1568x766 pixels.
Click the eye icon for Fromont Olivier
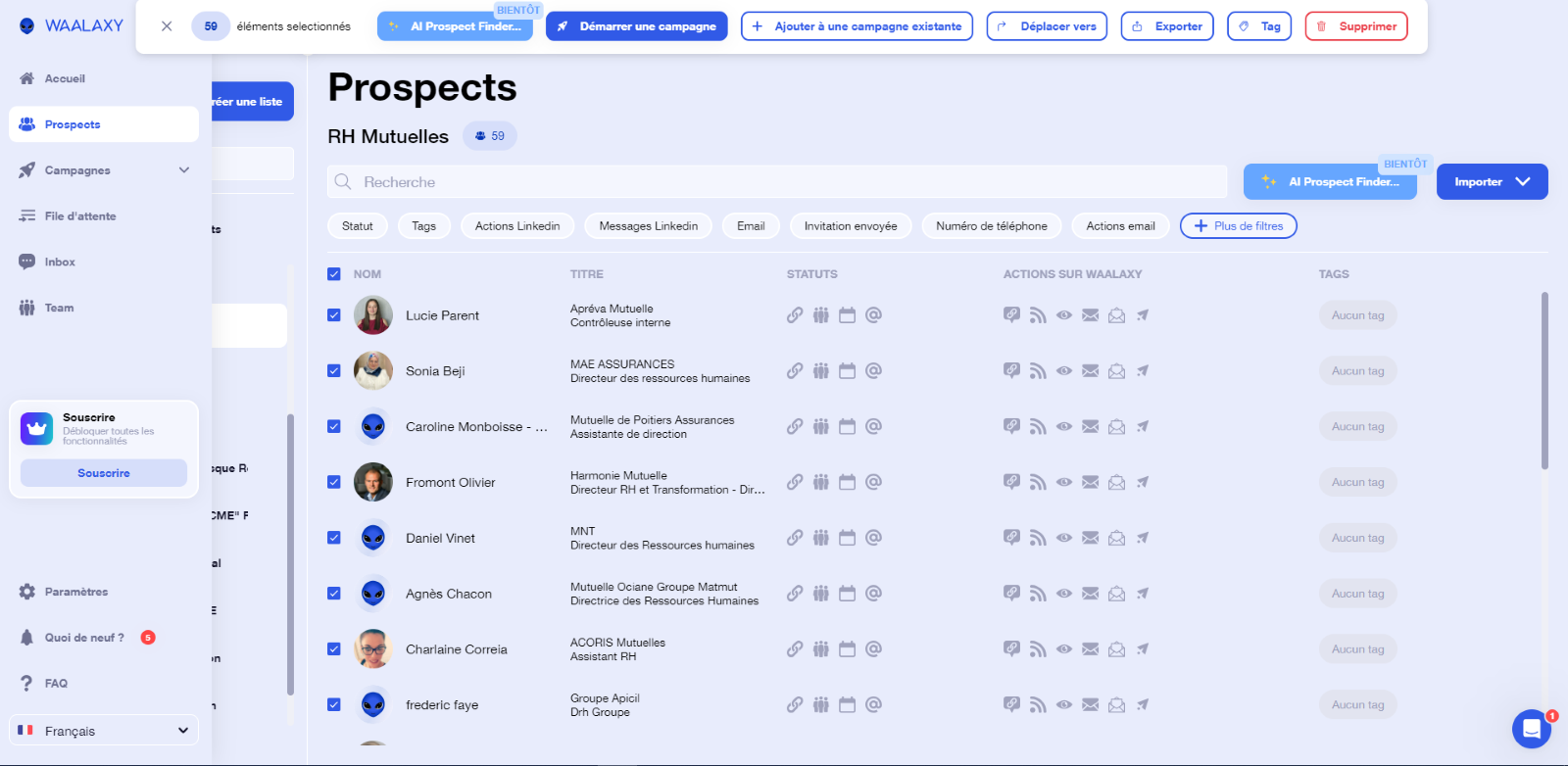click(x=1064, y=482)
